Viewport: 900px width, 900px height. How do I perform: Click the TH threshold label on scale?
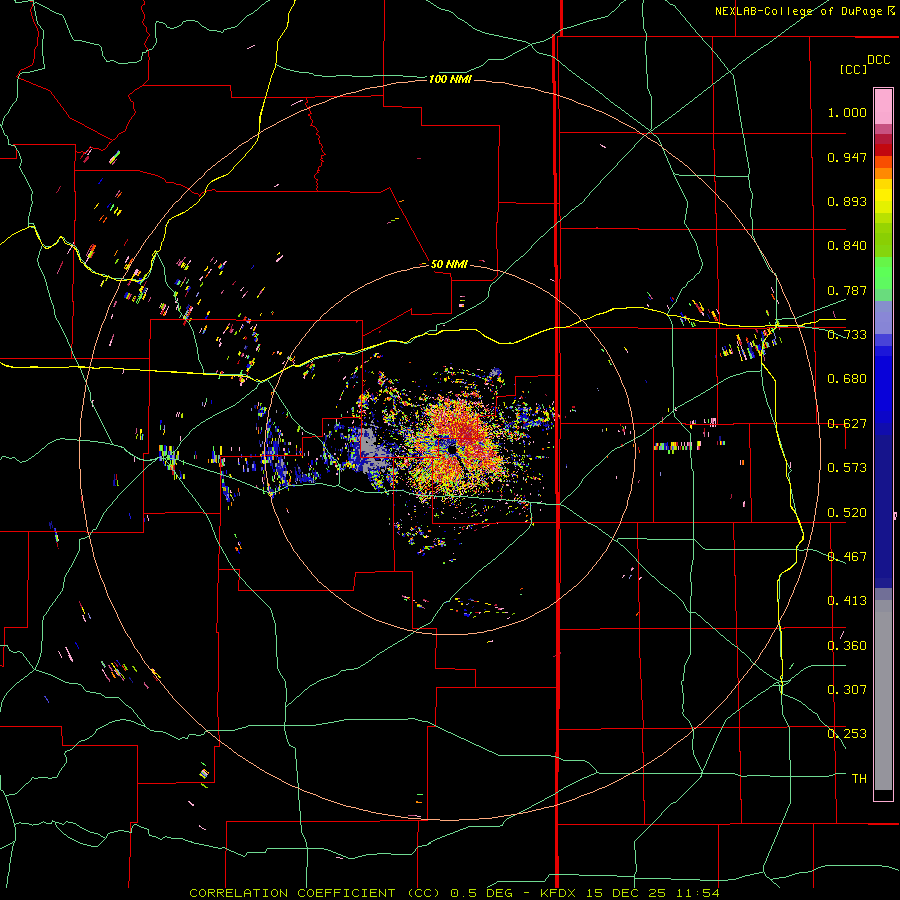859,779
